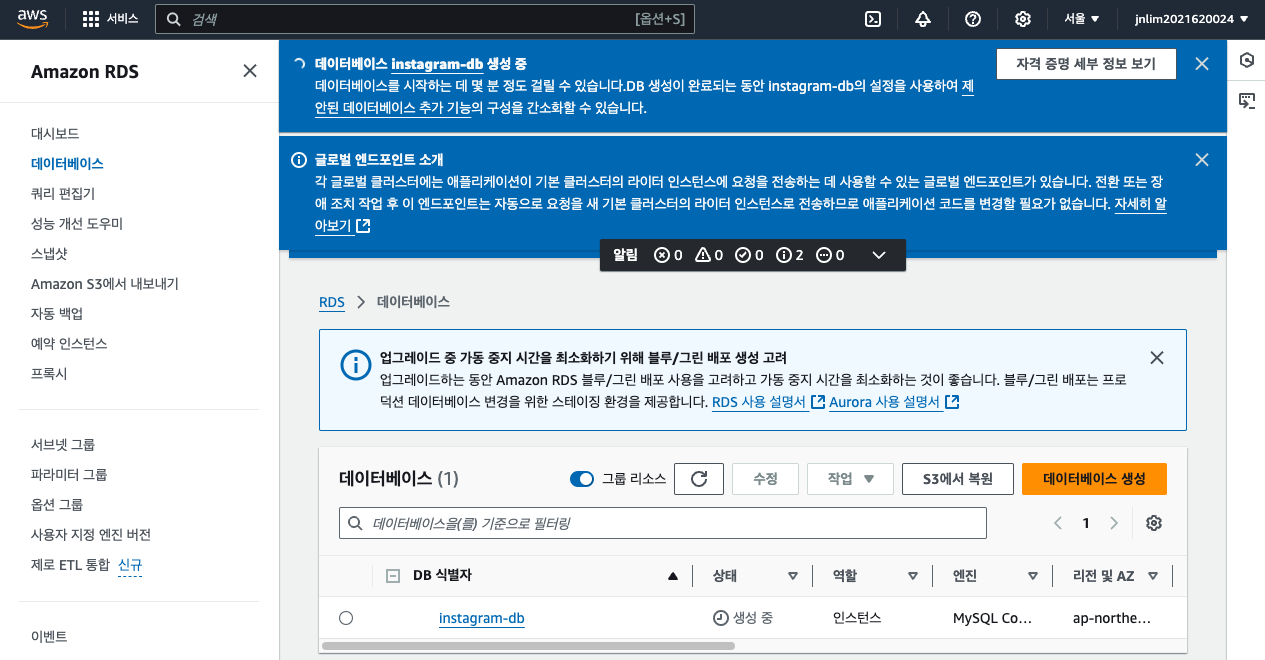Screen dimensions: 1265x660
Task: Open 파라미터 그룹 in side navigation
Action: 69,474
